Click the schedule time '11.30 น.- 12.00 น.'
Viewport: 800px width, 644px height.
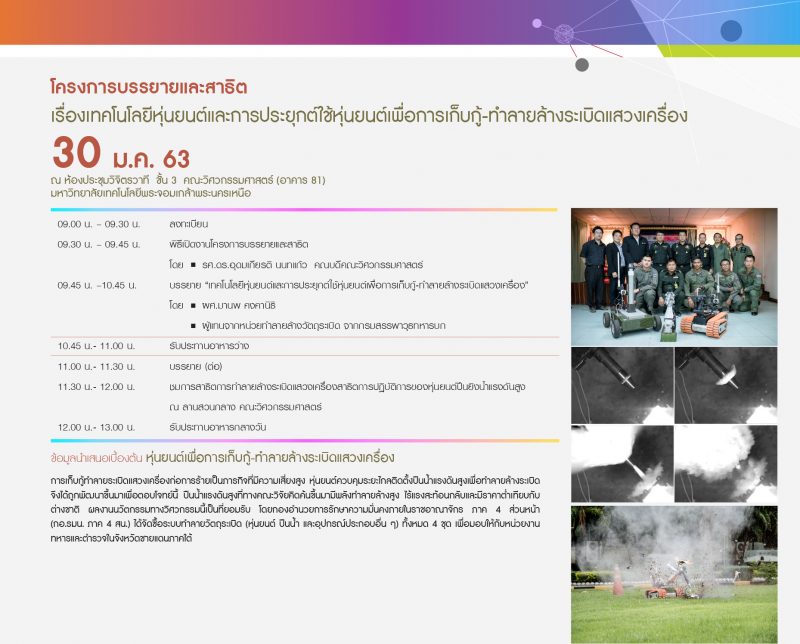tap(96, 387)
